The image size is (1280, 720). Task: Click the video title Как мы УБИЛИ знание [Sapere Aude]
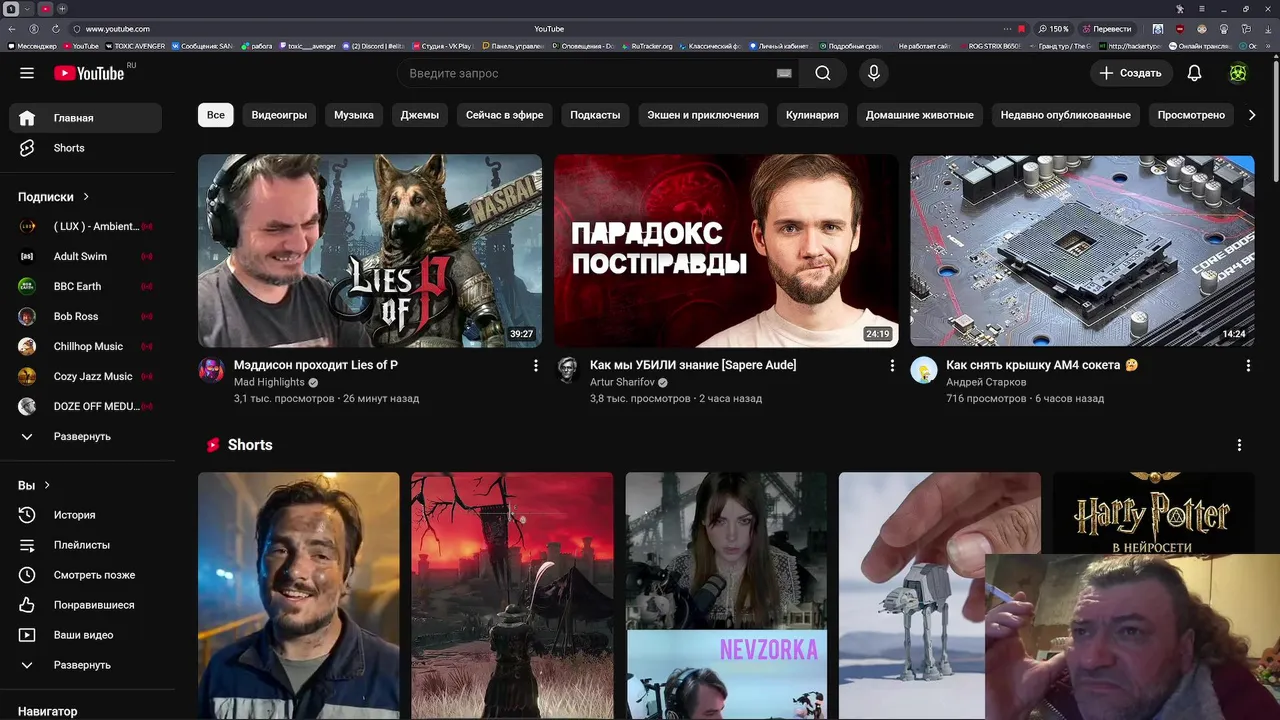(693, 365)
